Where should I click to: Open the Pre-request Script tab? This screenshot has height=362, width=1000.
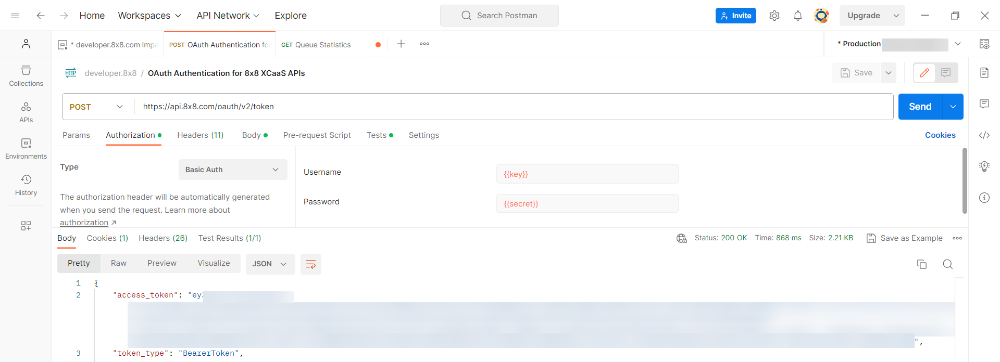(x=317, y=135)
